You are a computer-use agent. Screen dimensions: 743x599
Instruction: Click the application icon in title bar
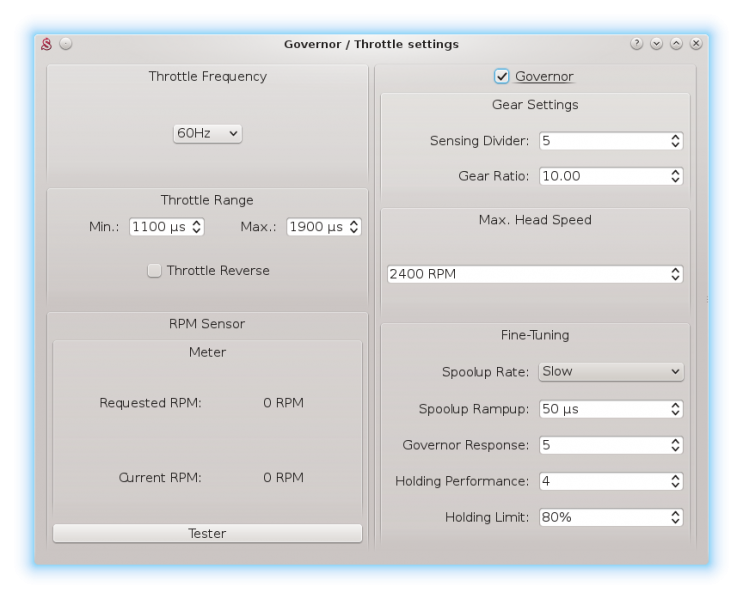45,44
